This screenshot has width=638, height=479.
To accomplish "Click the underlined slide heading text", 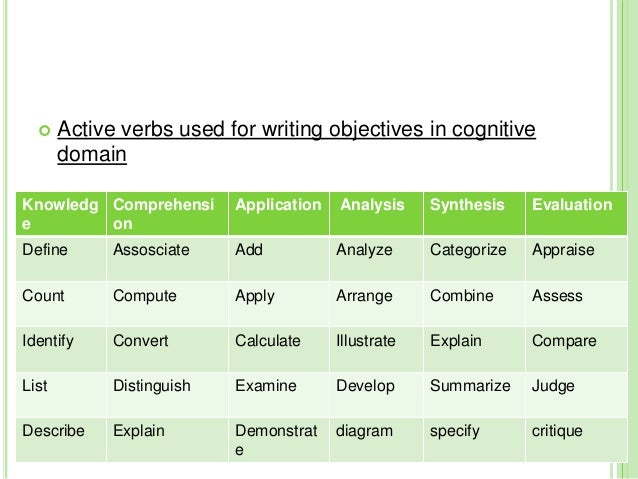I will (296, 142).
